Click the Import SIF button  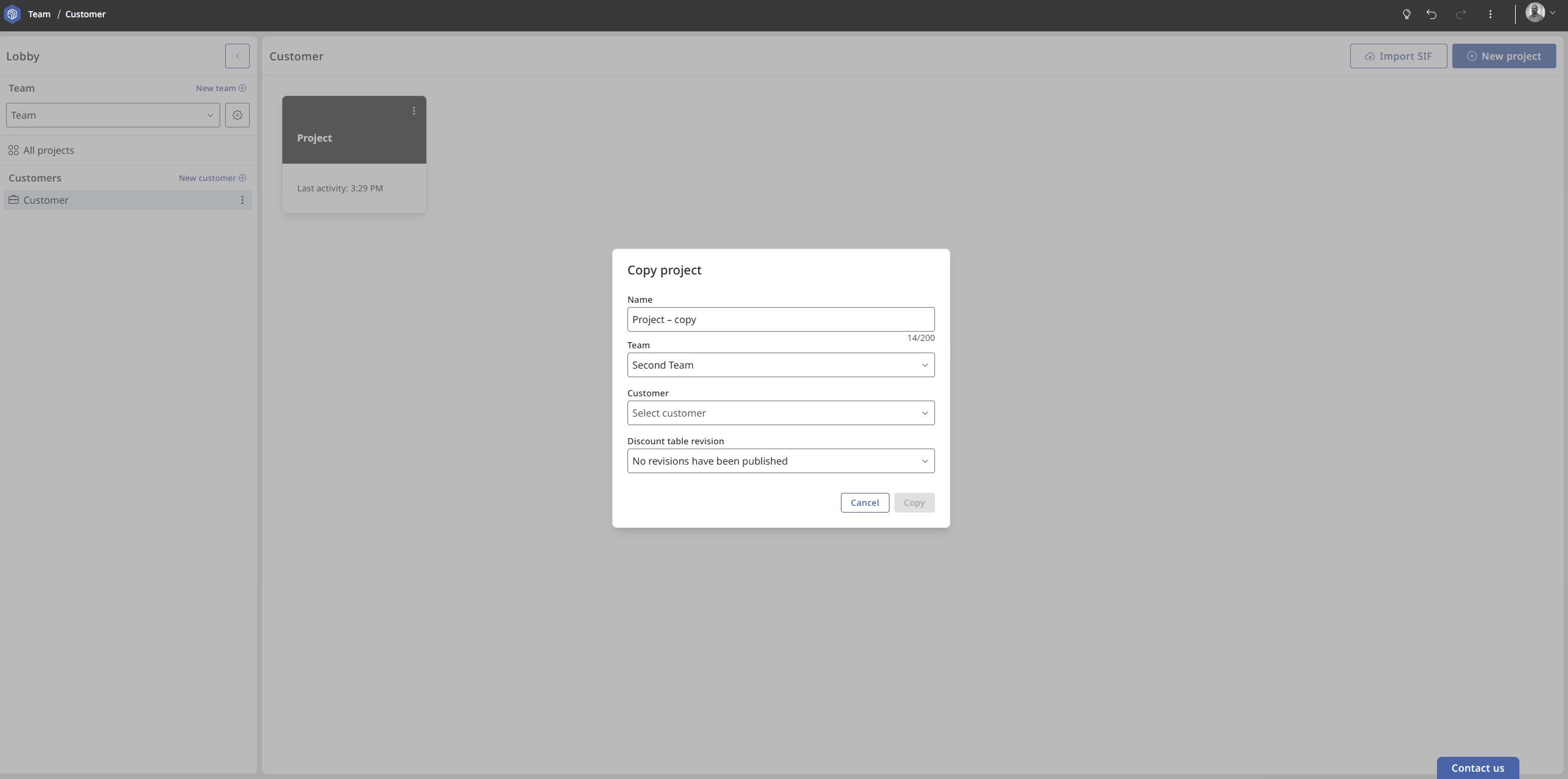pos(1398,56)
